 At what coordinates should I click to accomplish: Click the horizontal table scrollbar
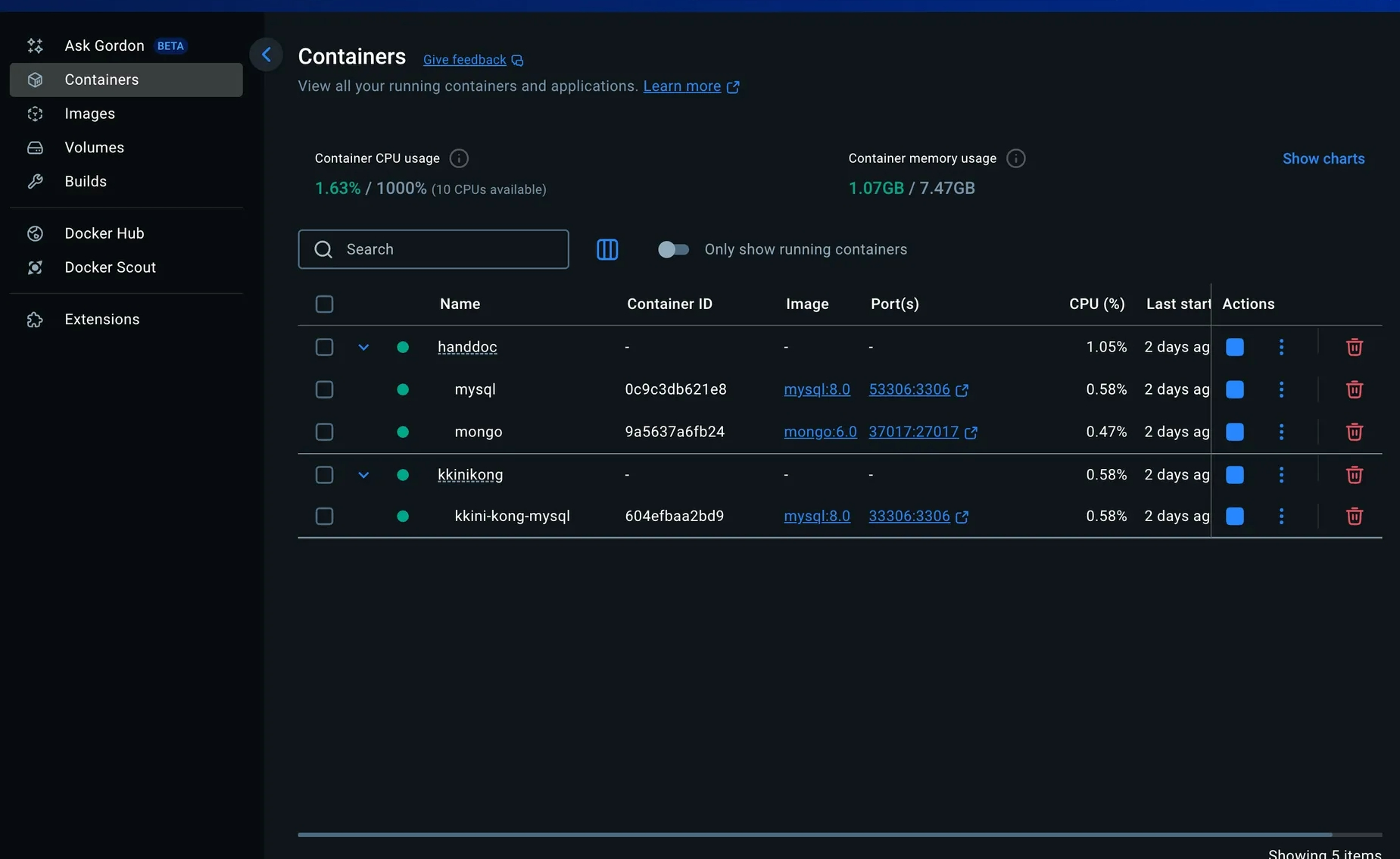click(815, 835)
